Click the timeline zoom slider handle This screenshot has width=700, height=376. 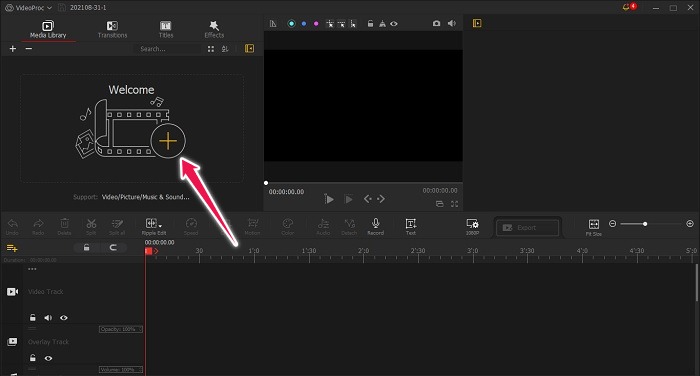point(645,224)
